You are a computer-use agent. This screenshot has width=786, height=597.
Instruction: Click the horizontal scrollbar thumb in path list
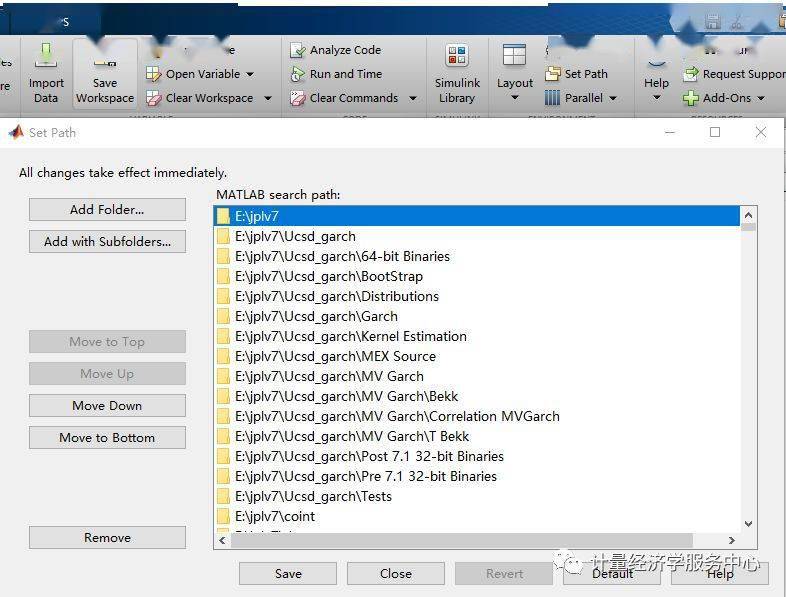tap(462, 540)
